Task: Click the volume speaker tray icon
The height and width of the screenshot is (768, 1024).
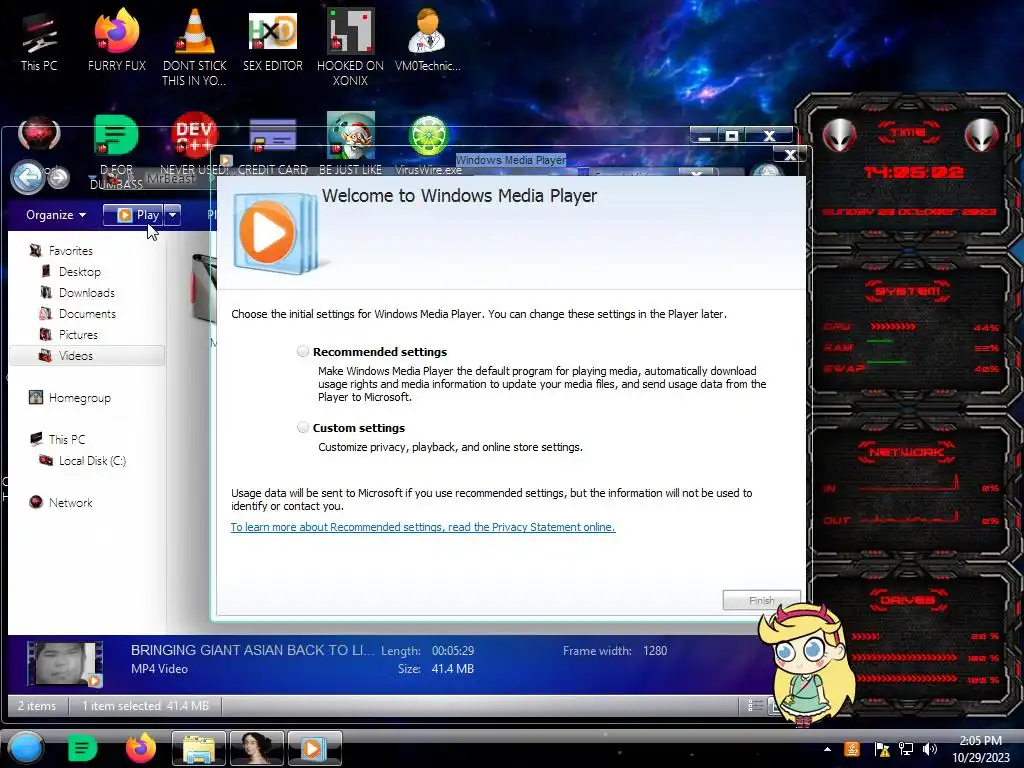Action: [x=929, y=749]
